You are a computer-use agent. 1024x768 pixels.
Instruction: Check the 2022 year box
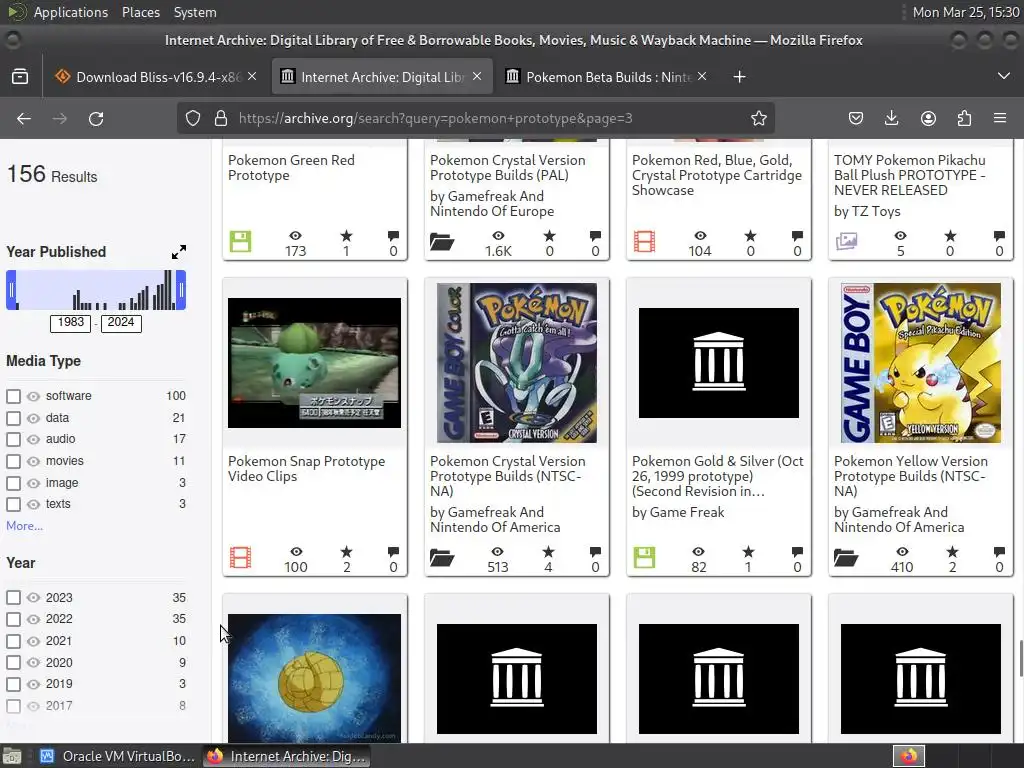(x=13, y=619)
